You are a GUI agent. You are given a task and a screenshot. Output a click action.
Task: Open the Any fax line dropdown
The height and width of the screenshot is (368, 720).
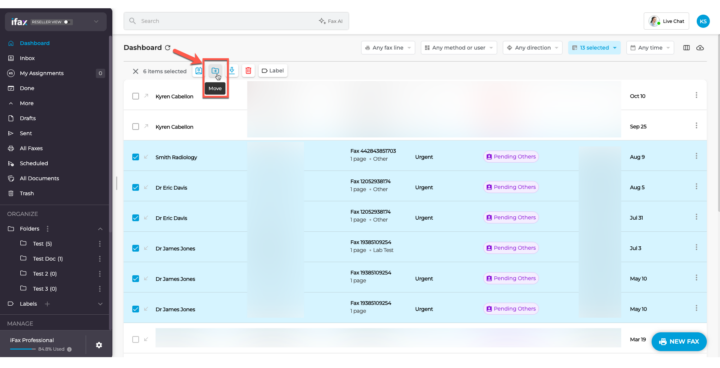(388, 48)
